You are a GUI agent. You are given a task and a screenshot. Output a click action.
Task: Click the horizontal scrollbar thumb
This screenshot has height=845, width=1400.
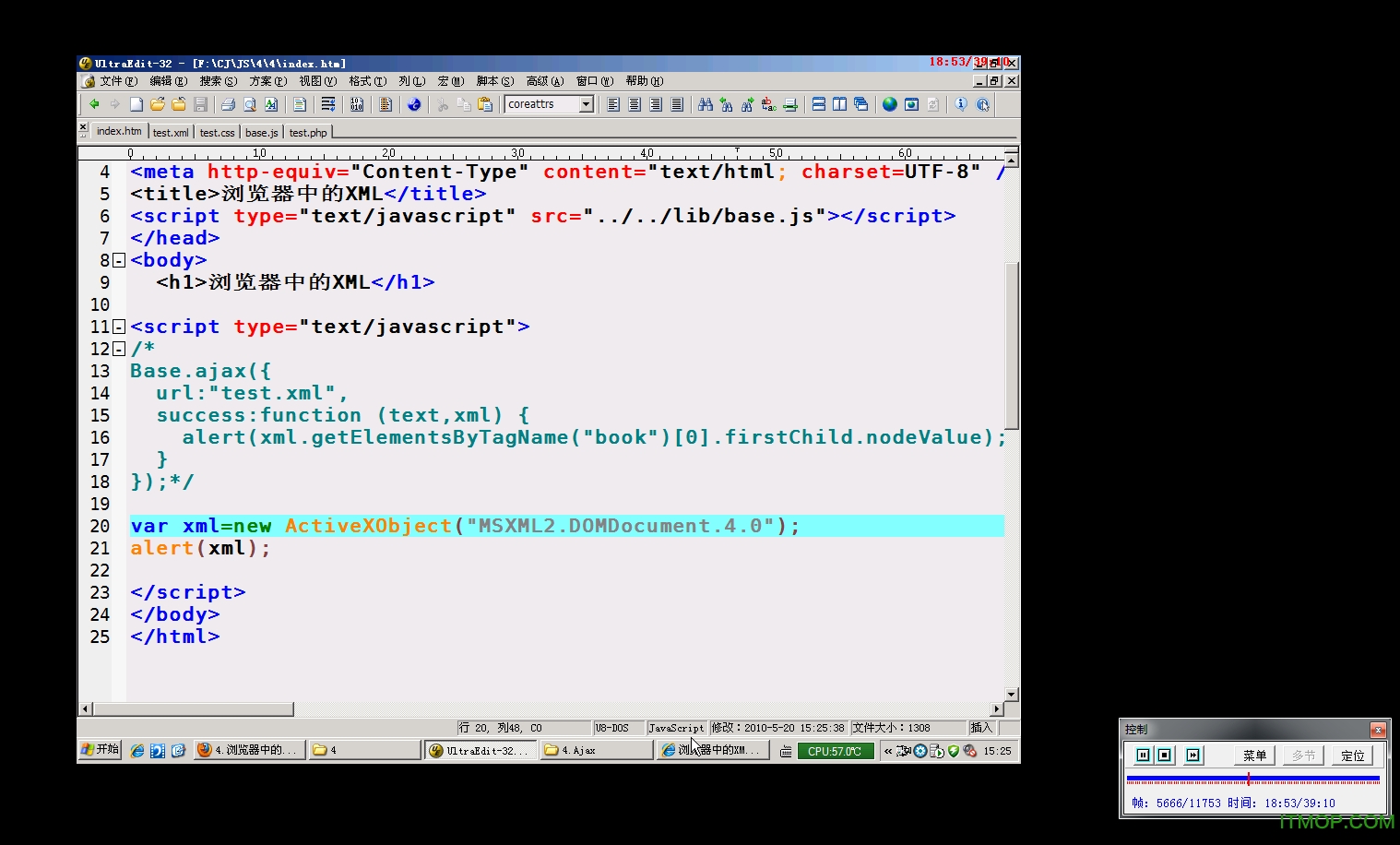(x=194, y=709)
